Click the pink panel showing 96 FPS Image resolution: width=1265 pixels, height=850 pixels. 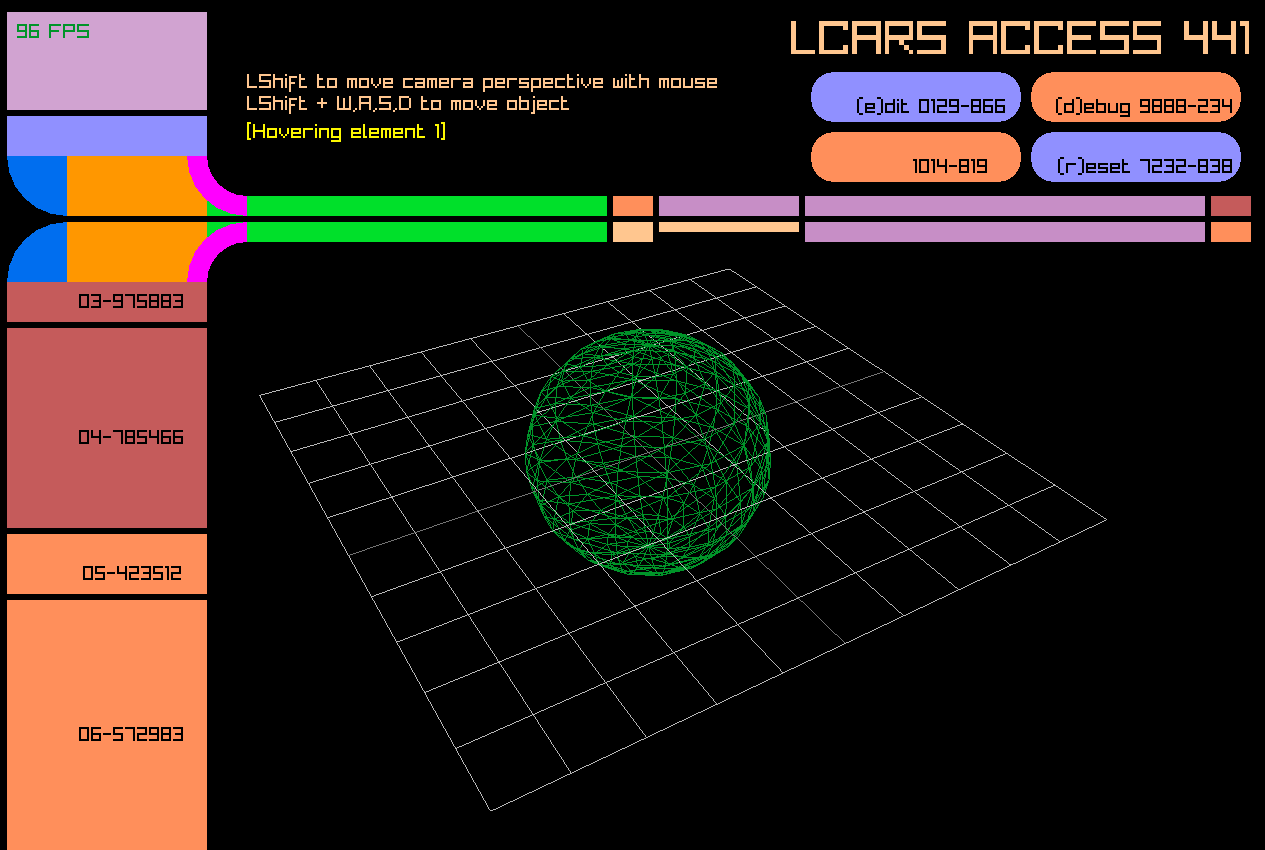[x=107, y=61]
